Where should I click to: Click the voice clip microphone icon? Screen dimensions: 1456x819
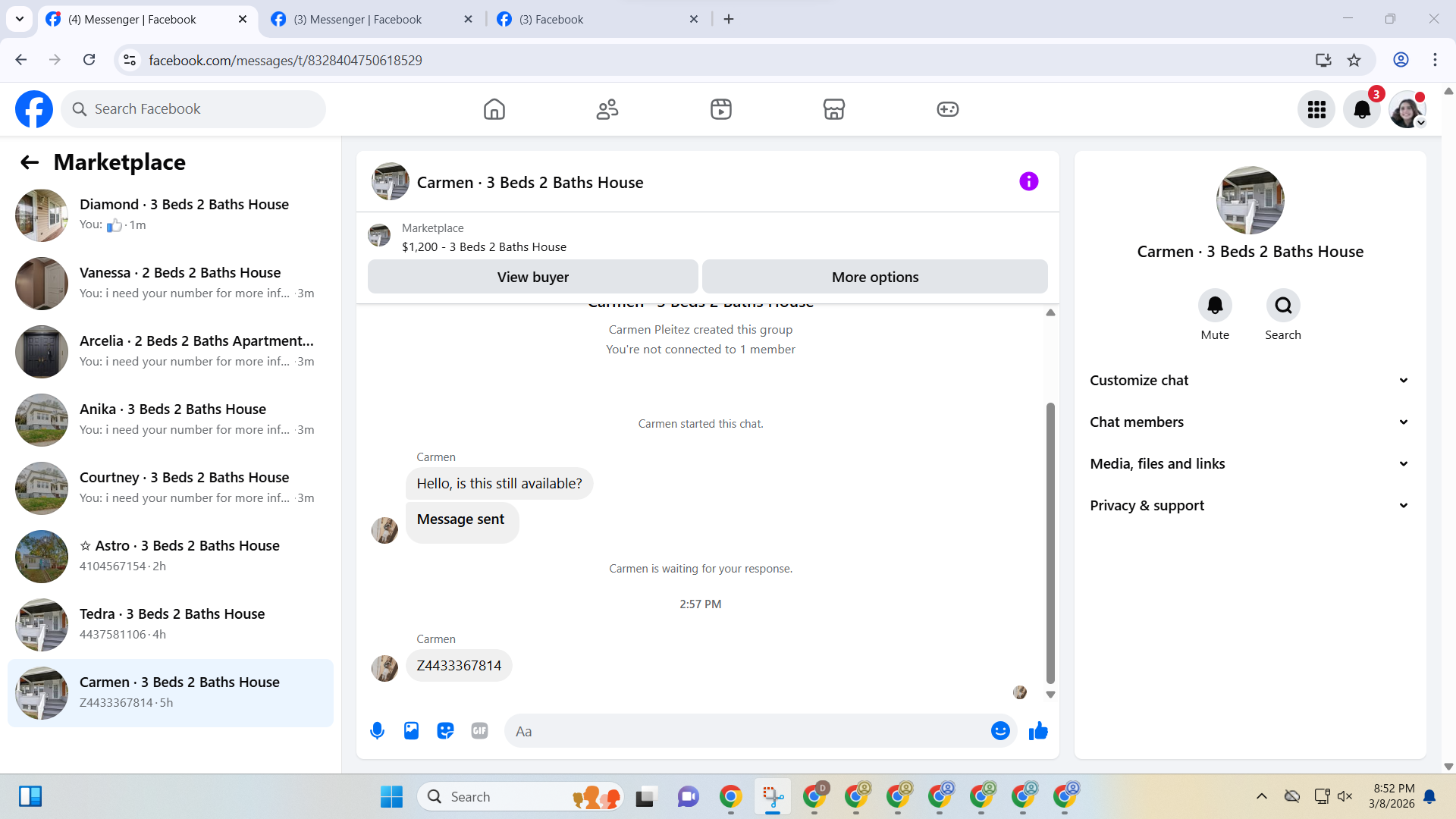pos(377,731)
